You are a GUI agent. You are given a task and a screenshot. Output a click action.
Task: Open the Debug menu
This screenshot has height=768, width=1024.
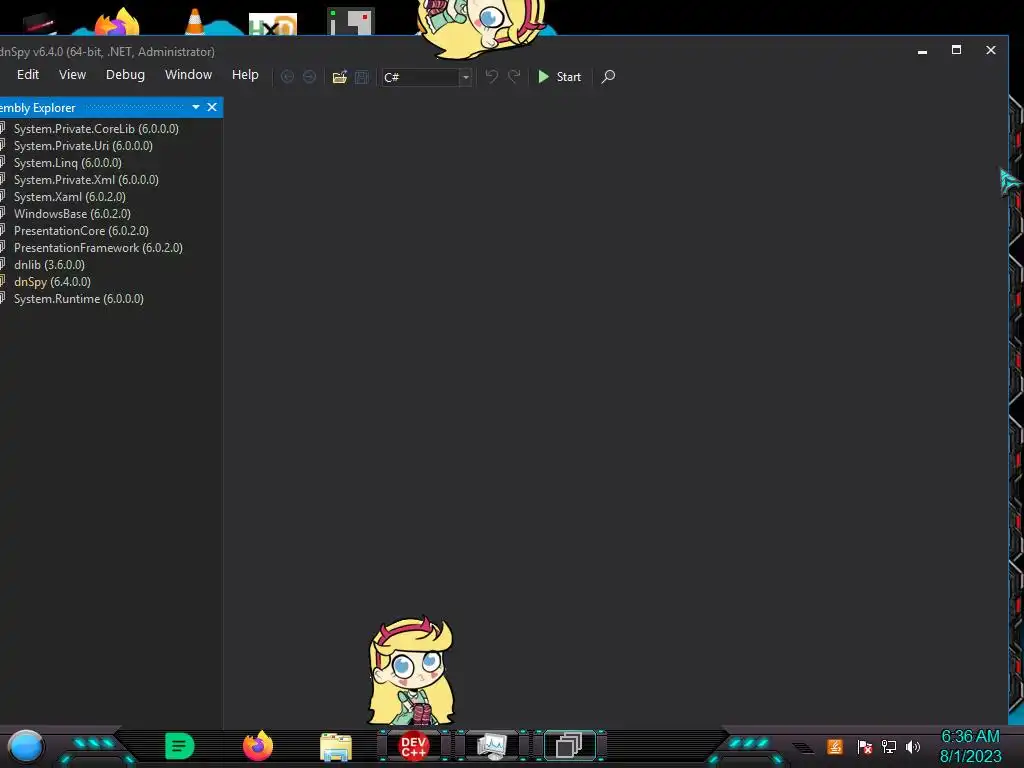click(x=125, y=74)
